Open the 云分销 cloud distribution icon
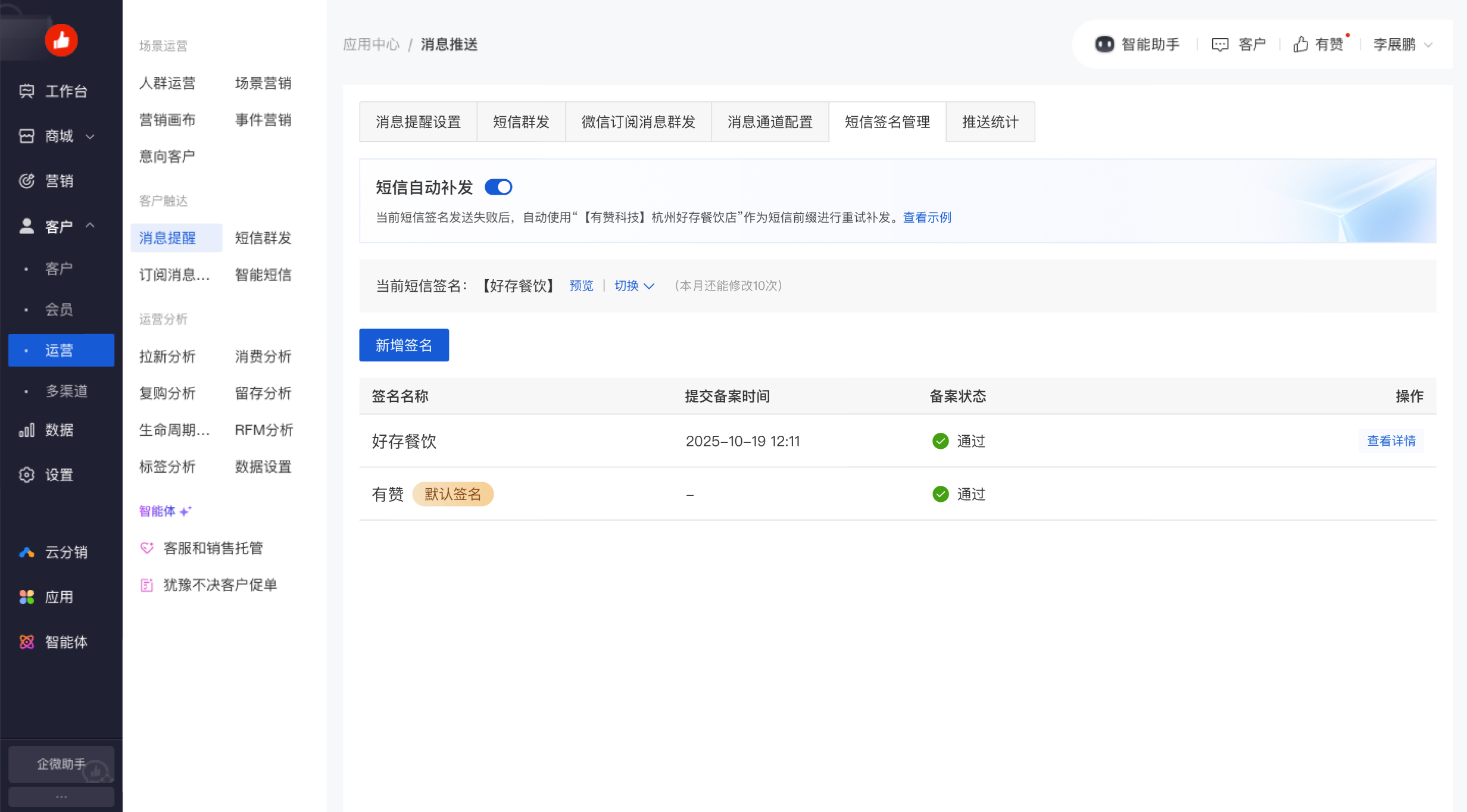 point(26,552)
